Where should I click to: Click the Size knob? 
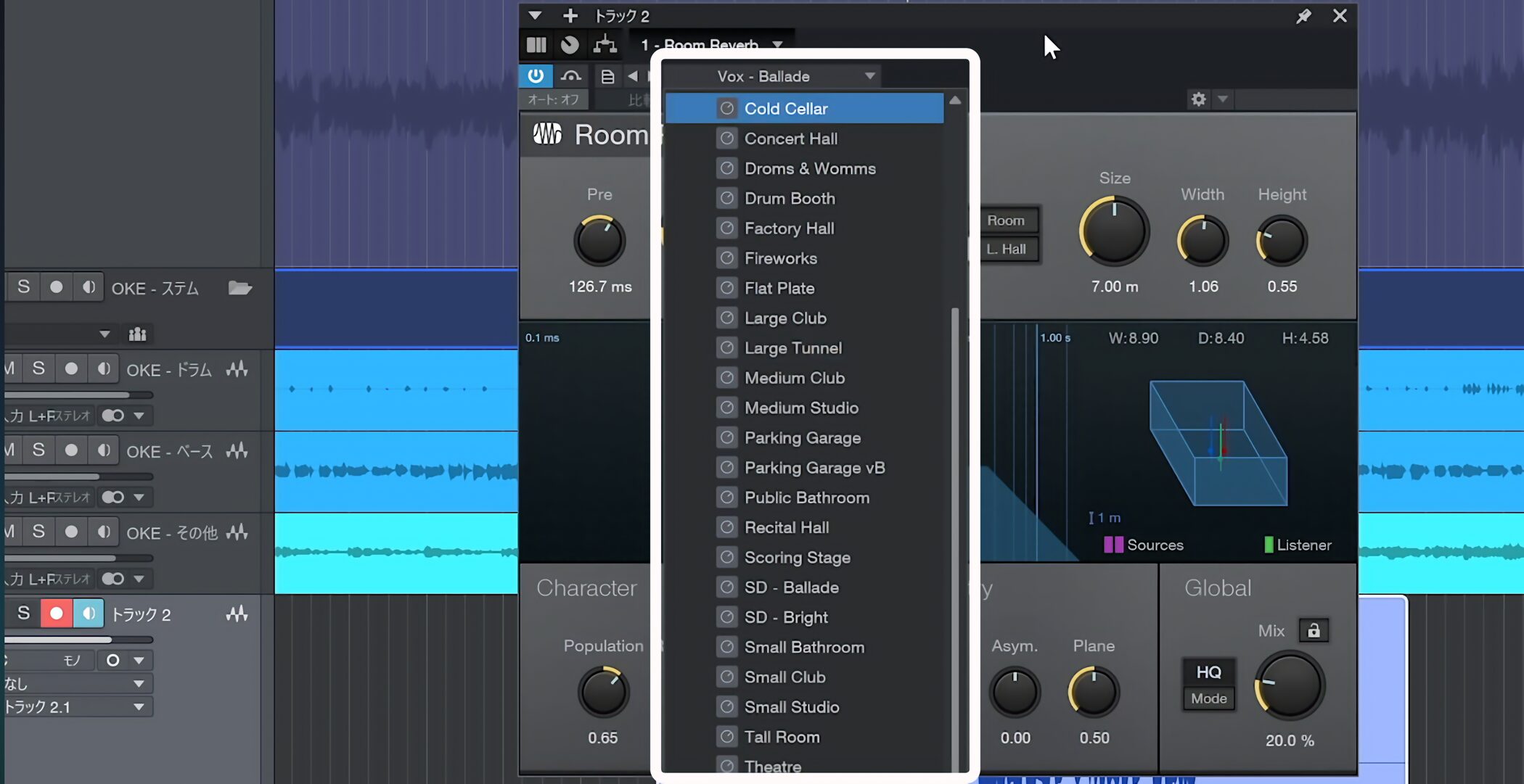click(x=1114, y=231)
